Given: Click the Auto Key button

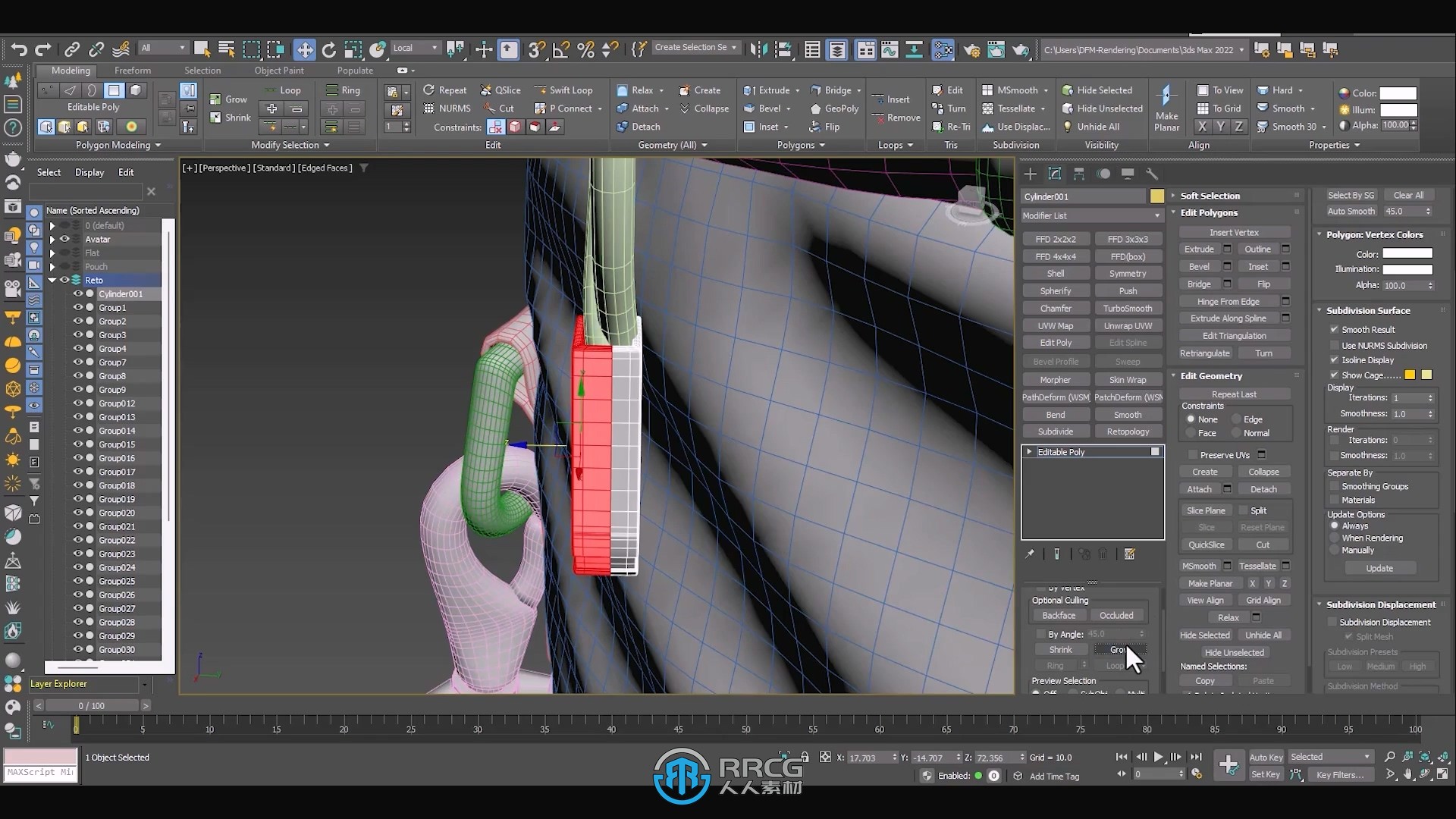Looking at the screenshot, I should click(1266, 757).
